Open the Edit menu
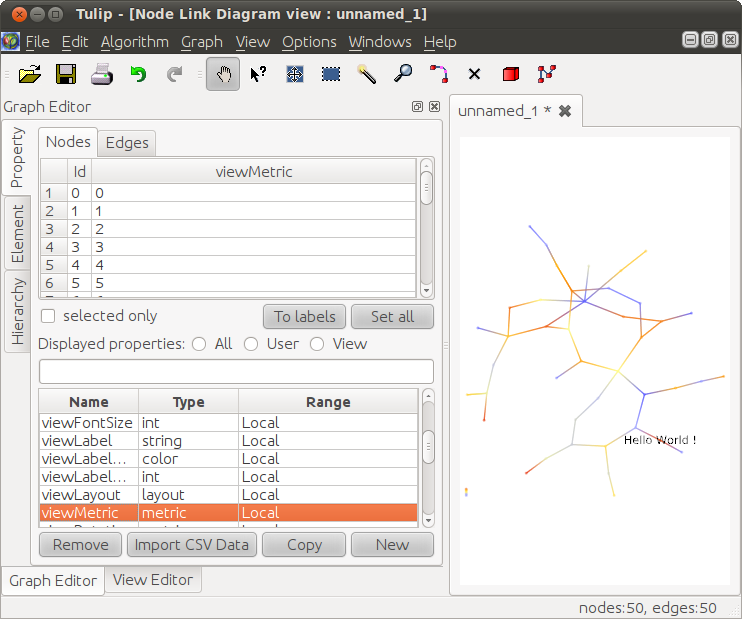Image resolution: width=742 pixels, height=619 pixels. (75, 42)
